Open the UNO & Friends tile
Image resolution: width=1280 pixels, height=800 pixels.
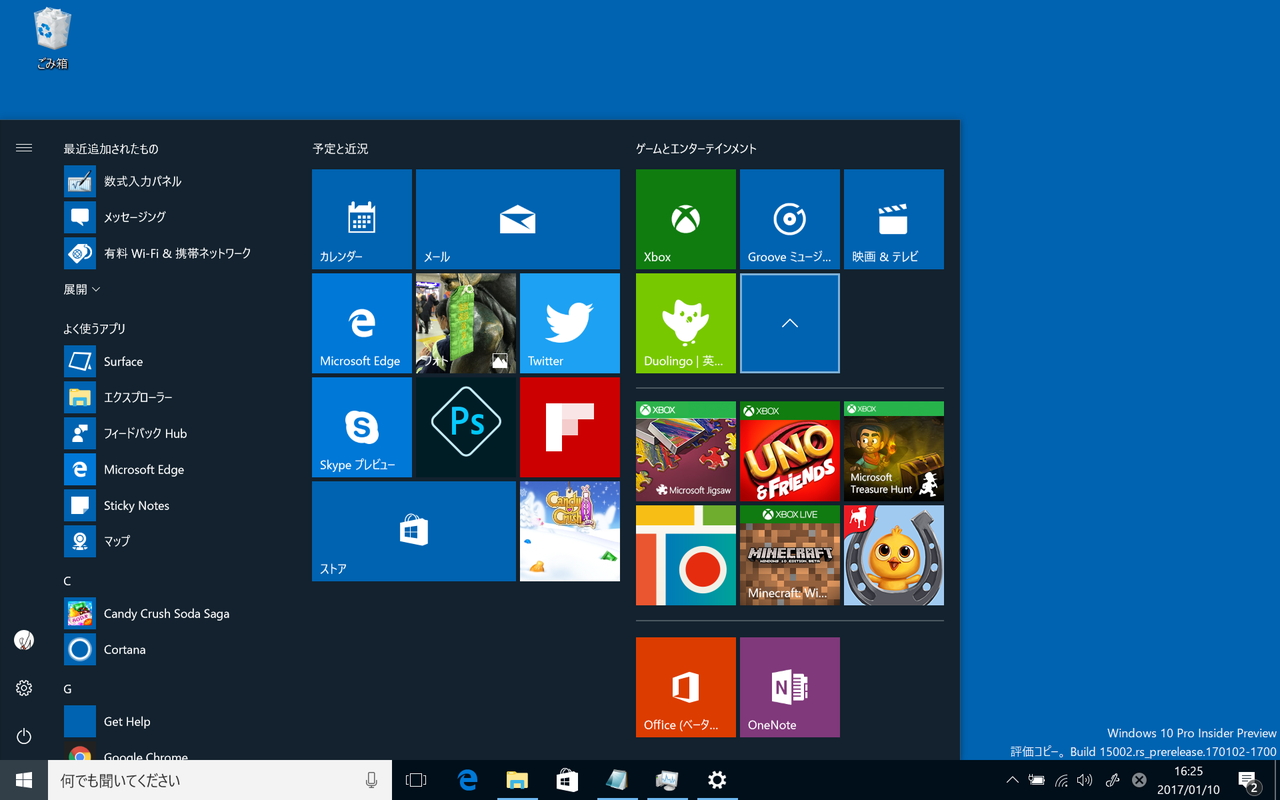point(790,451)
